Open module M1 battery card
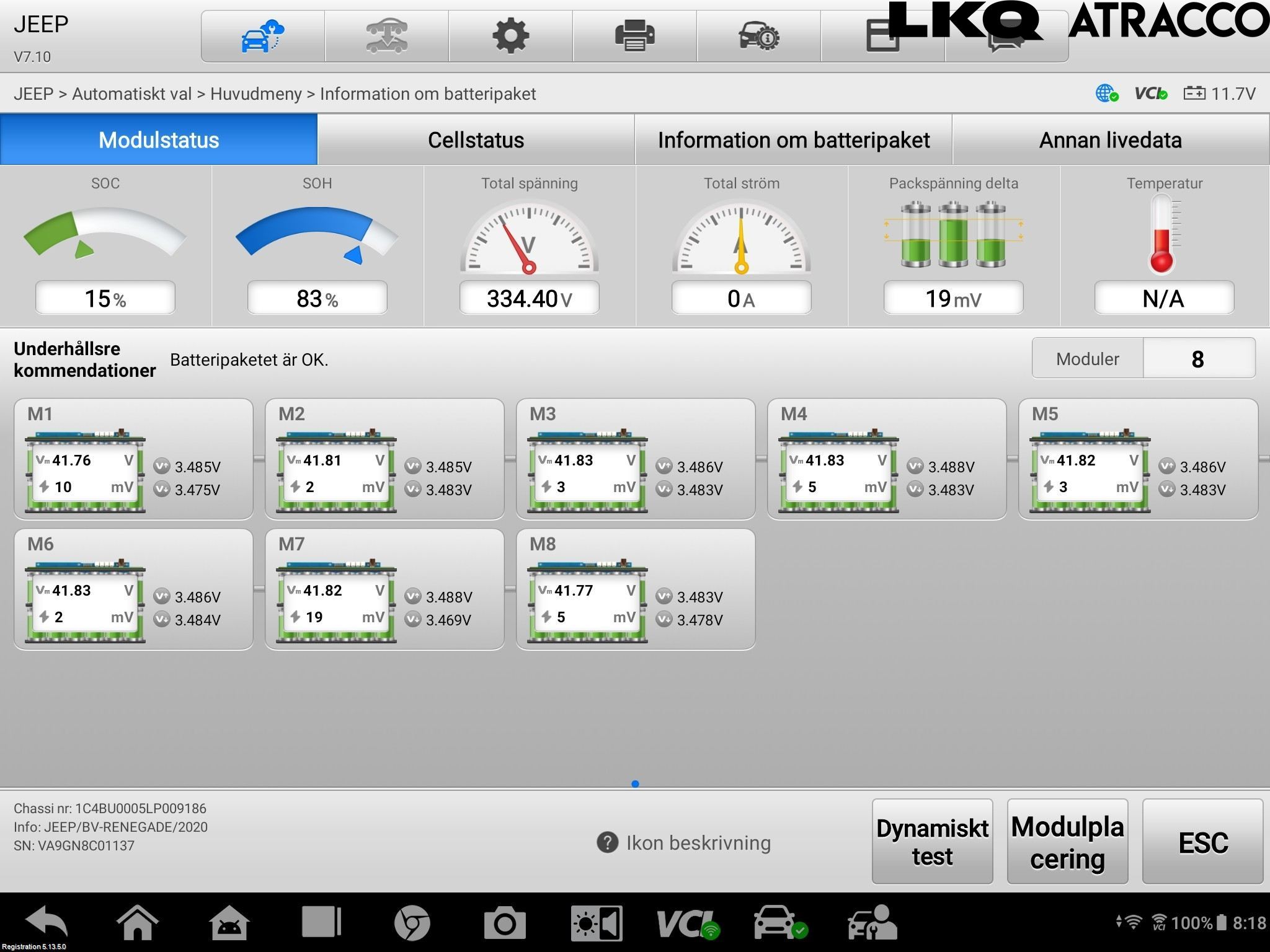Image resolution: width=1270 pixels, height=952 pixels. [x=133, y=459]
